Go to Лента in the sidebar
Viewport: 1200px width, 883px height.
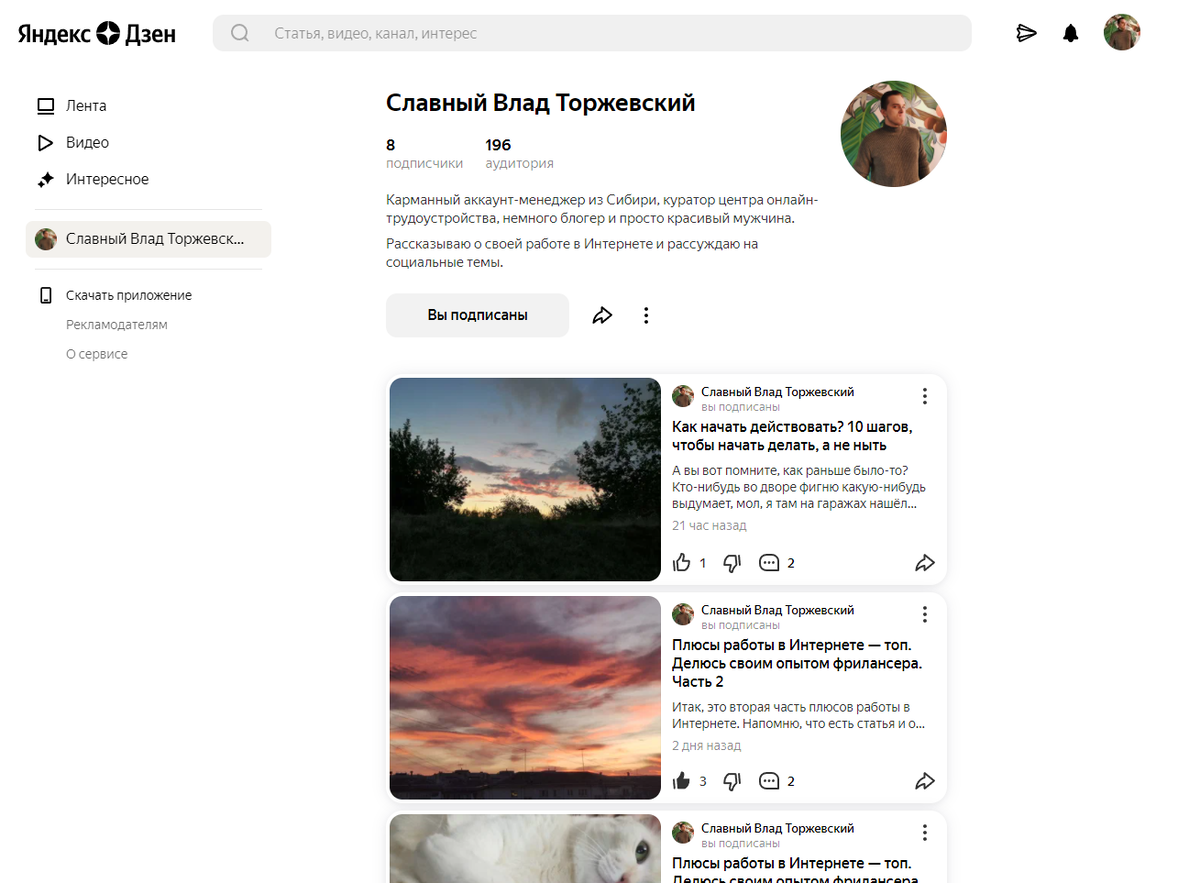click(86, 106)
